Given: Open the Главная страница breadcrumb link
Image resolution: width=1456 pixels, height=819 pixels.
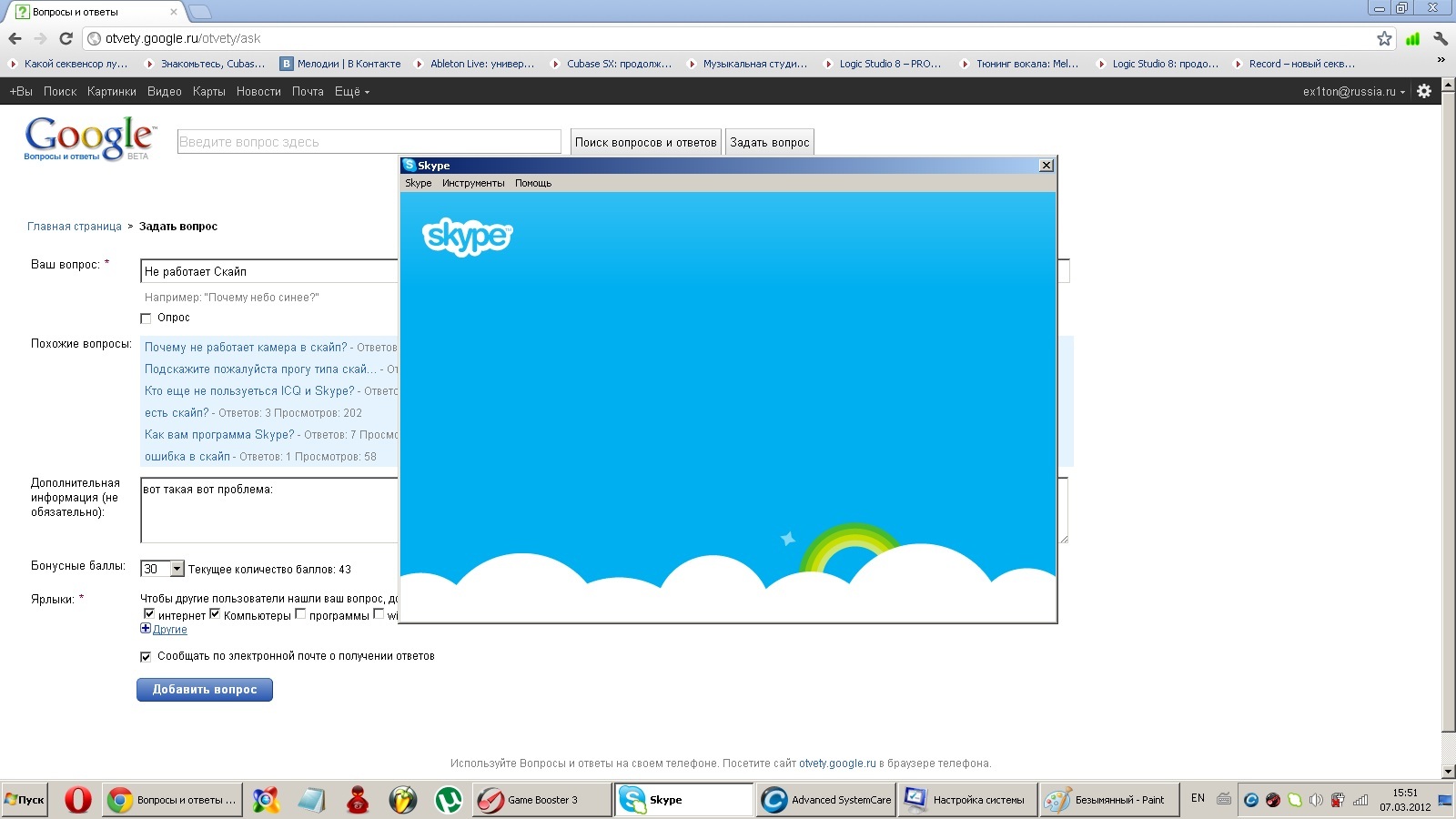Looking at the screenshot, I should click(x=75, y=227).
